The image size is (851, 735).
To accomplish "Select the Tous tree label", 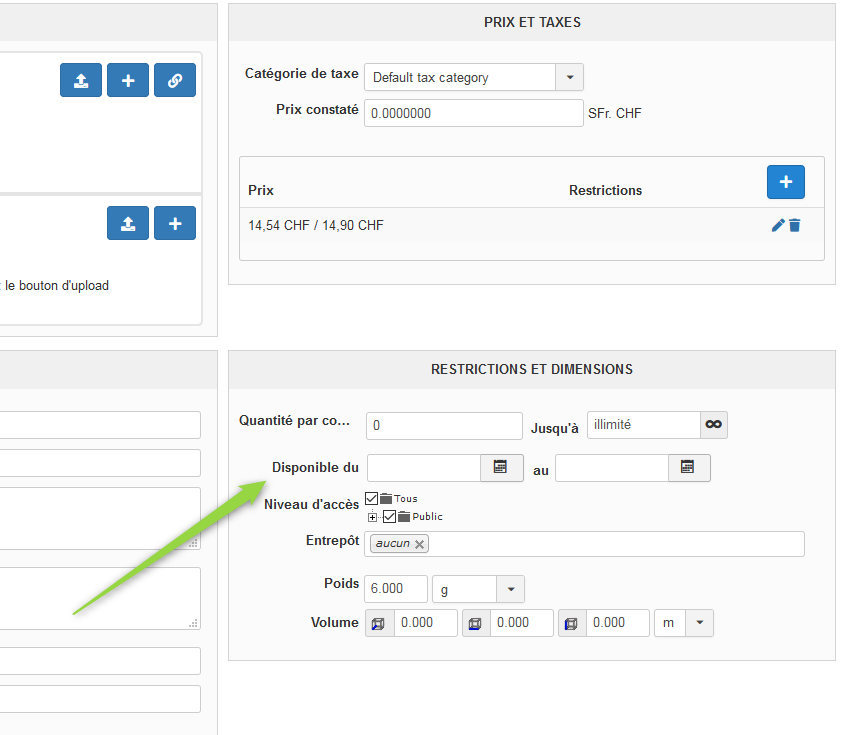I will tap(405, 498).
